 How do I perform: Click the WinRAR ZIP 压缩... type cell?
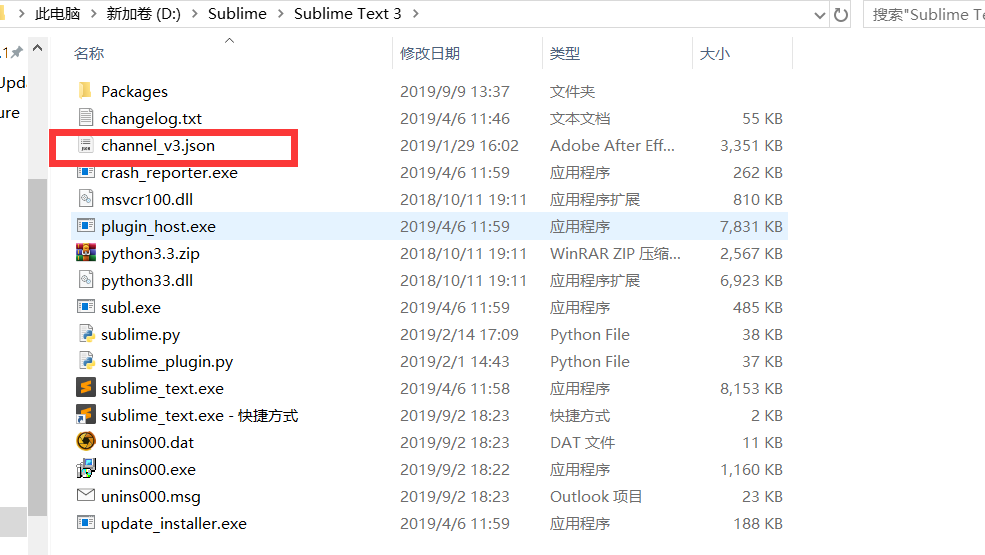(615, 254)
